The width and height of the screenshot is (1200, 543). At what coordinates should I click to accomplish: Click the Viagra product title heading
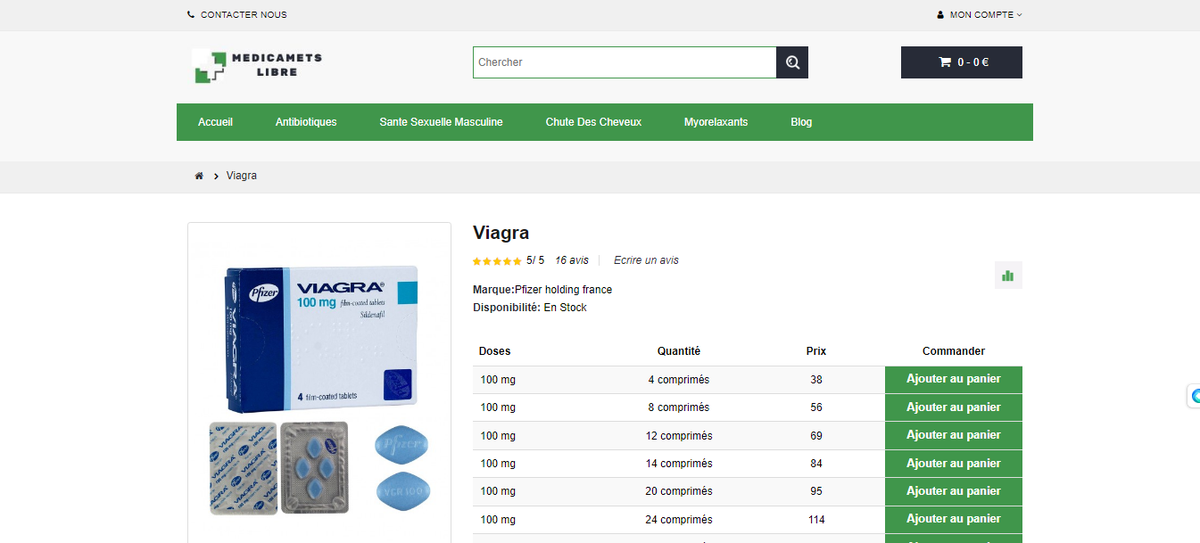501,233
